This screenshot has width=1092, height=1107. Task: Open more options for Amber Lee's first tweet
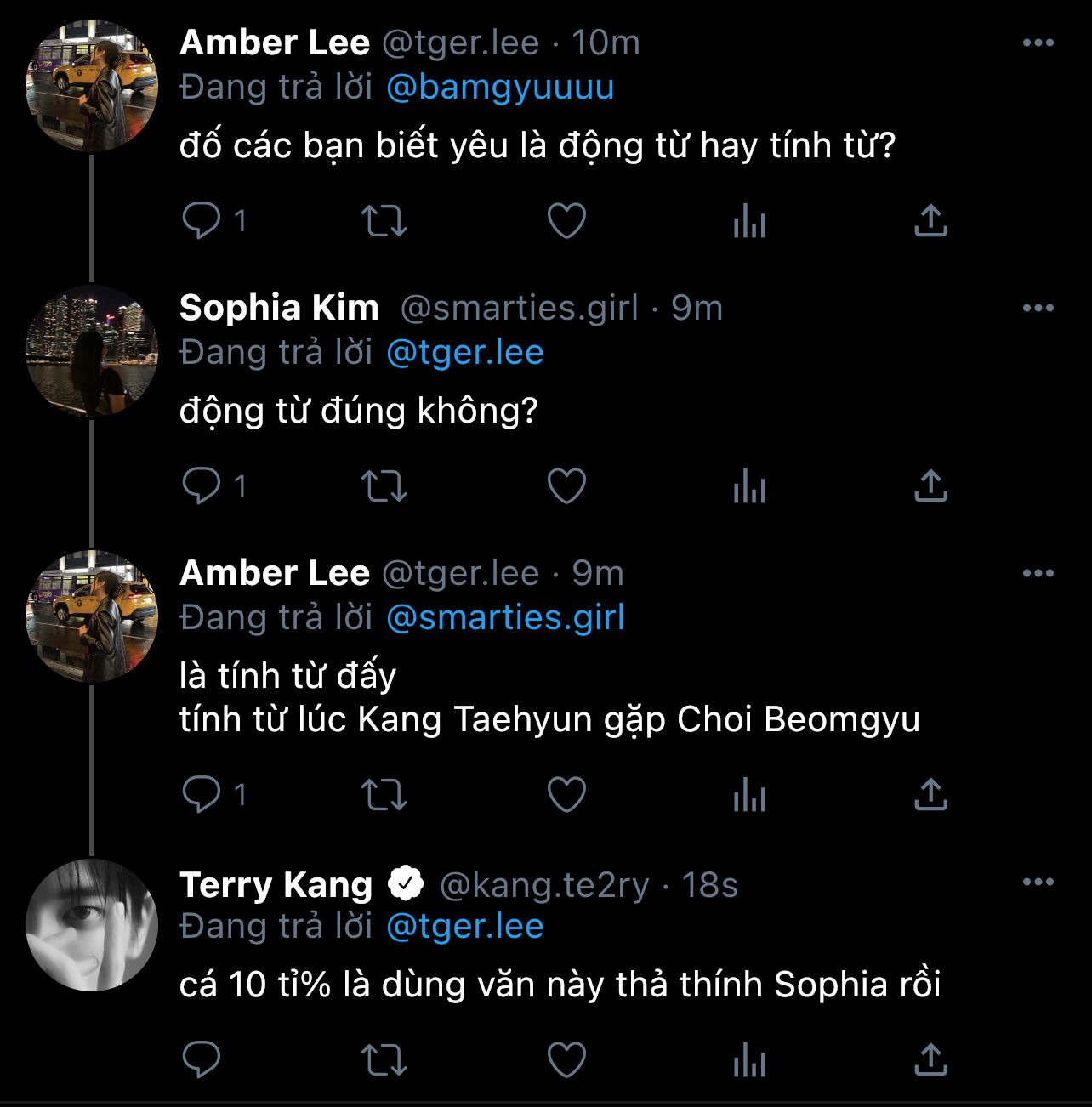[x=1038, y=43]
